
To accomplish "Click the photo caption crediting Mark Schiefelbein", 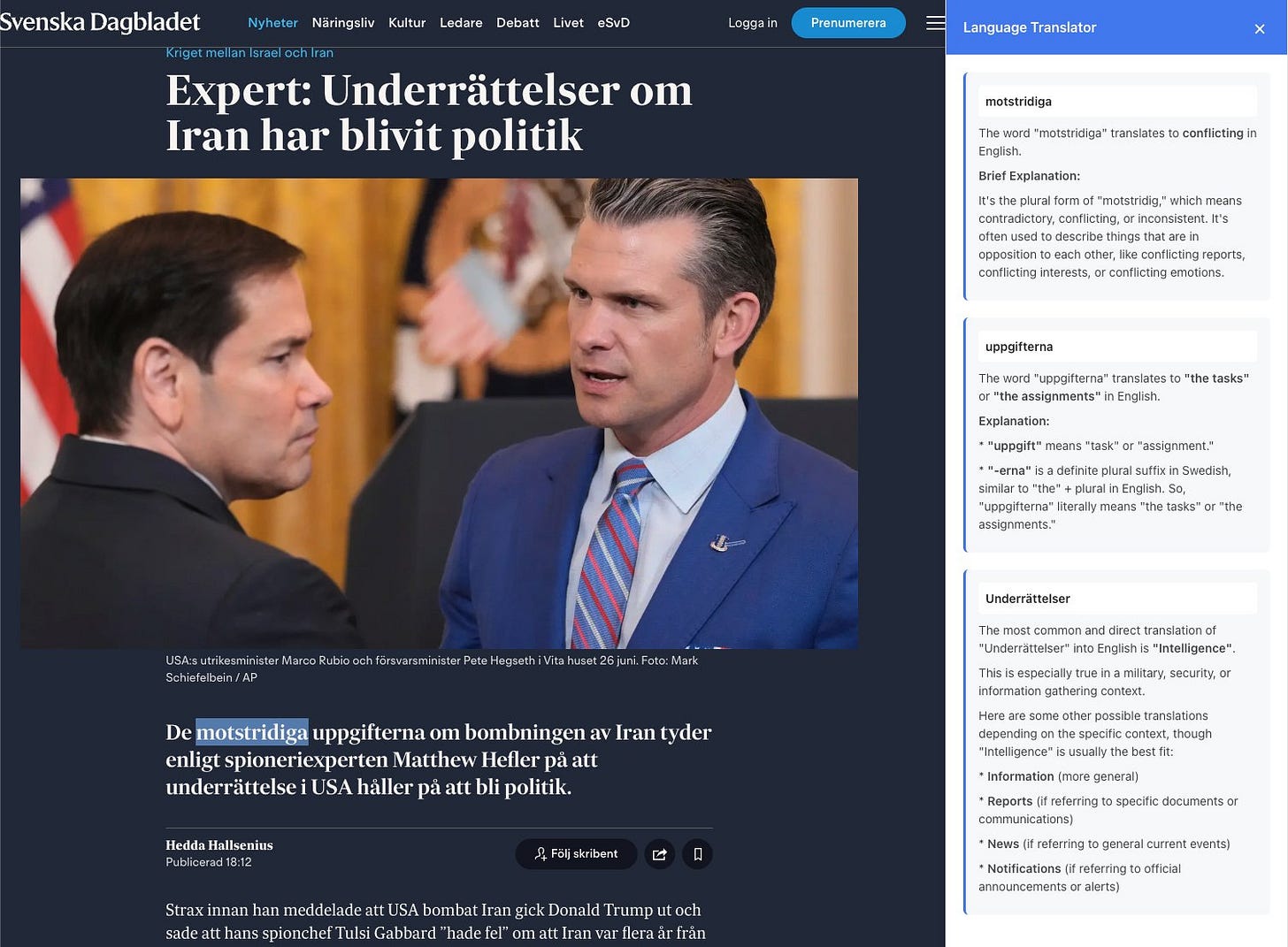I will point(432,668).
